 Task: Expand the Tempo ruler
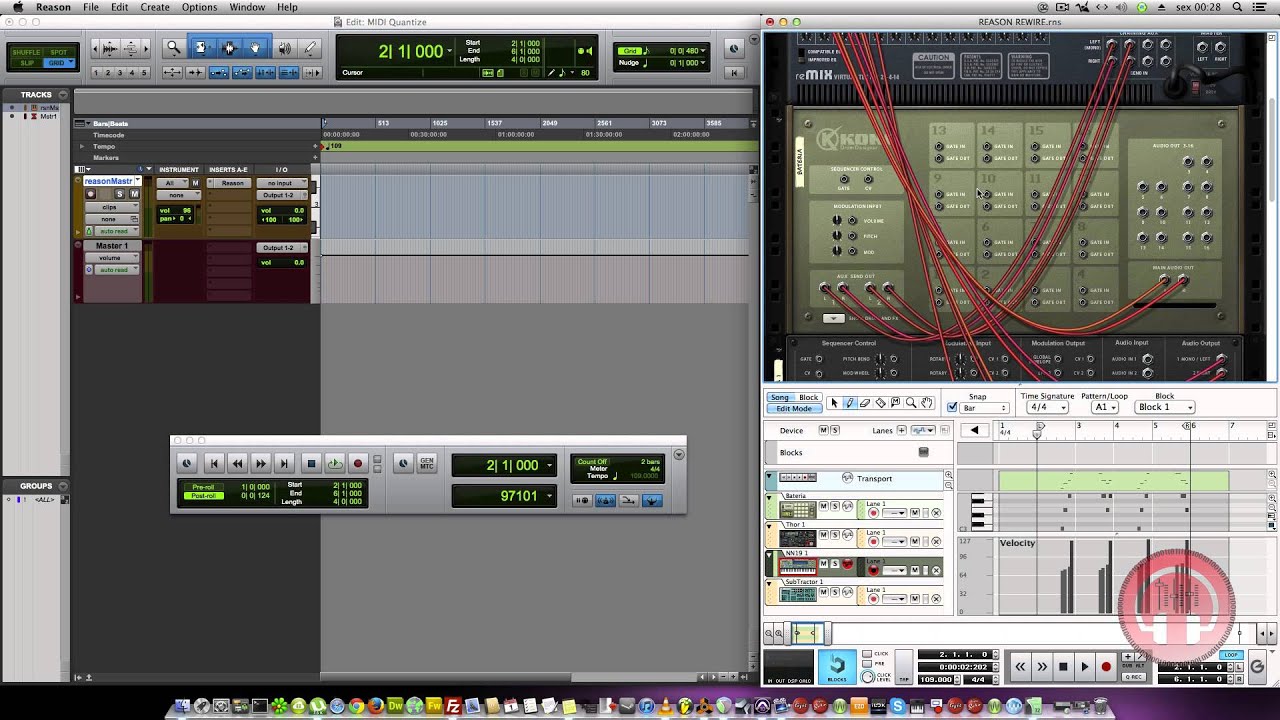click(82, 146)
